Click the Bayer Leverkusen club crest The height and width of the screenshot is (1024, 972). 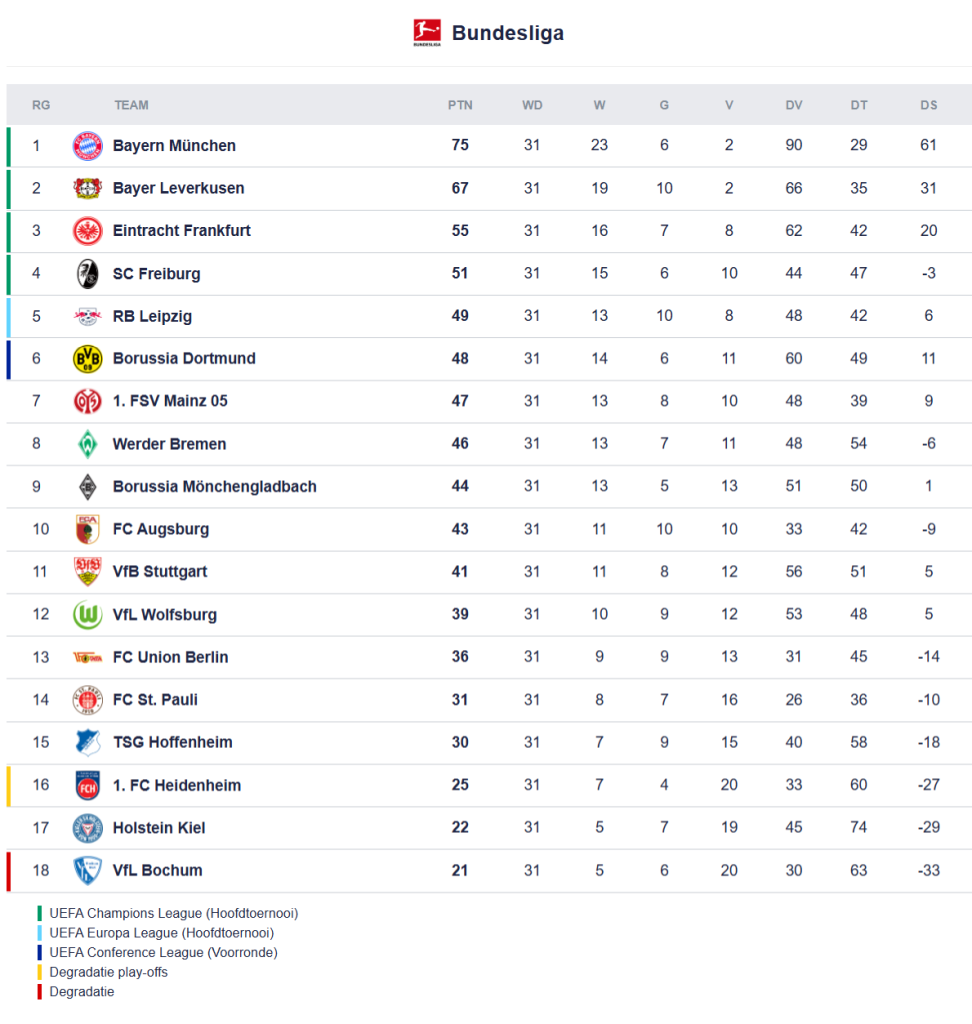[x=88, y=188]
